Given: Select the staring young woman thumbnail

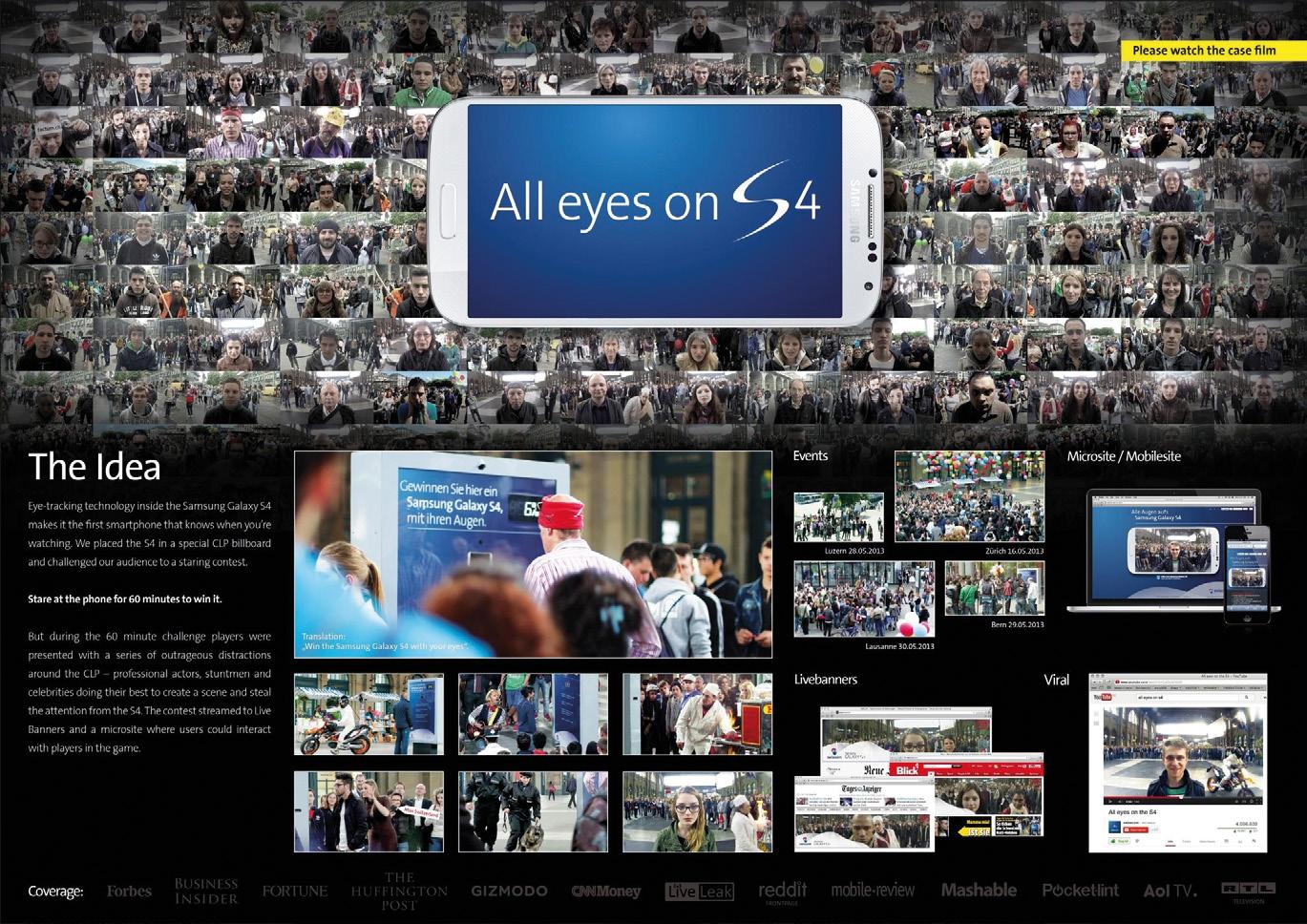Looking at the screenshot, I should coord(698,811).
